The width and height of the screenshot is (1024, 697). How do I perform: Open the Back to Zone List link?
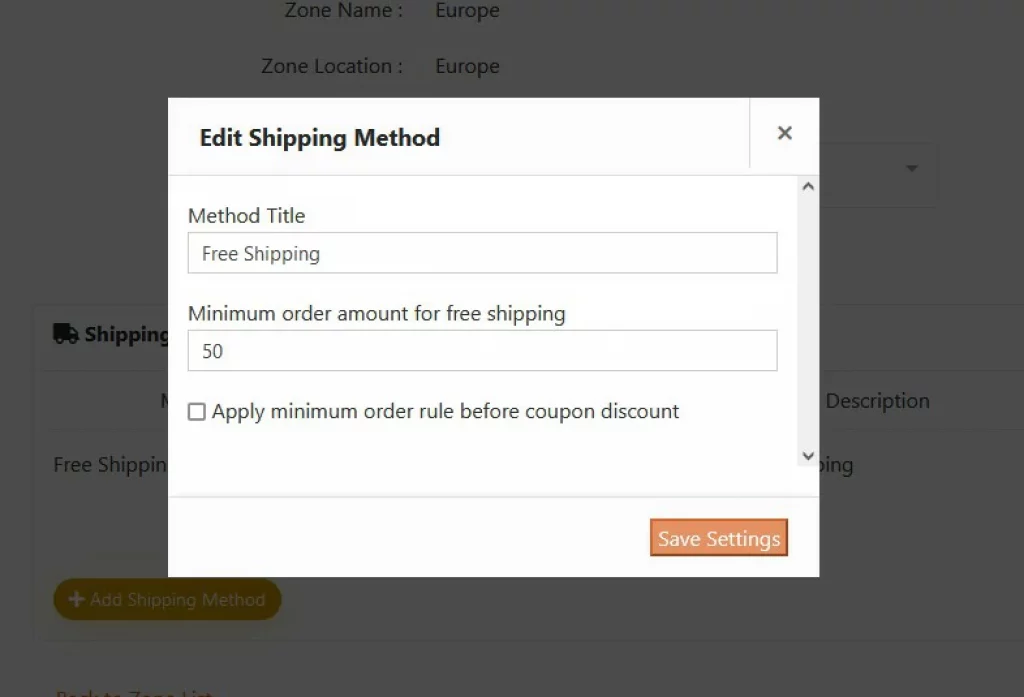134,692
